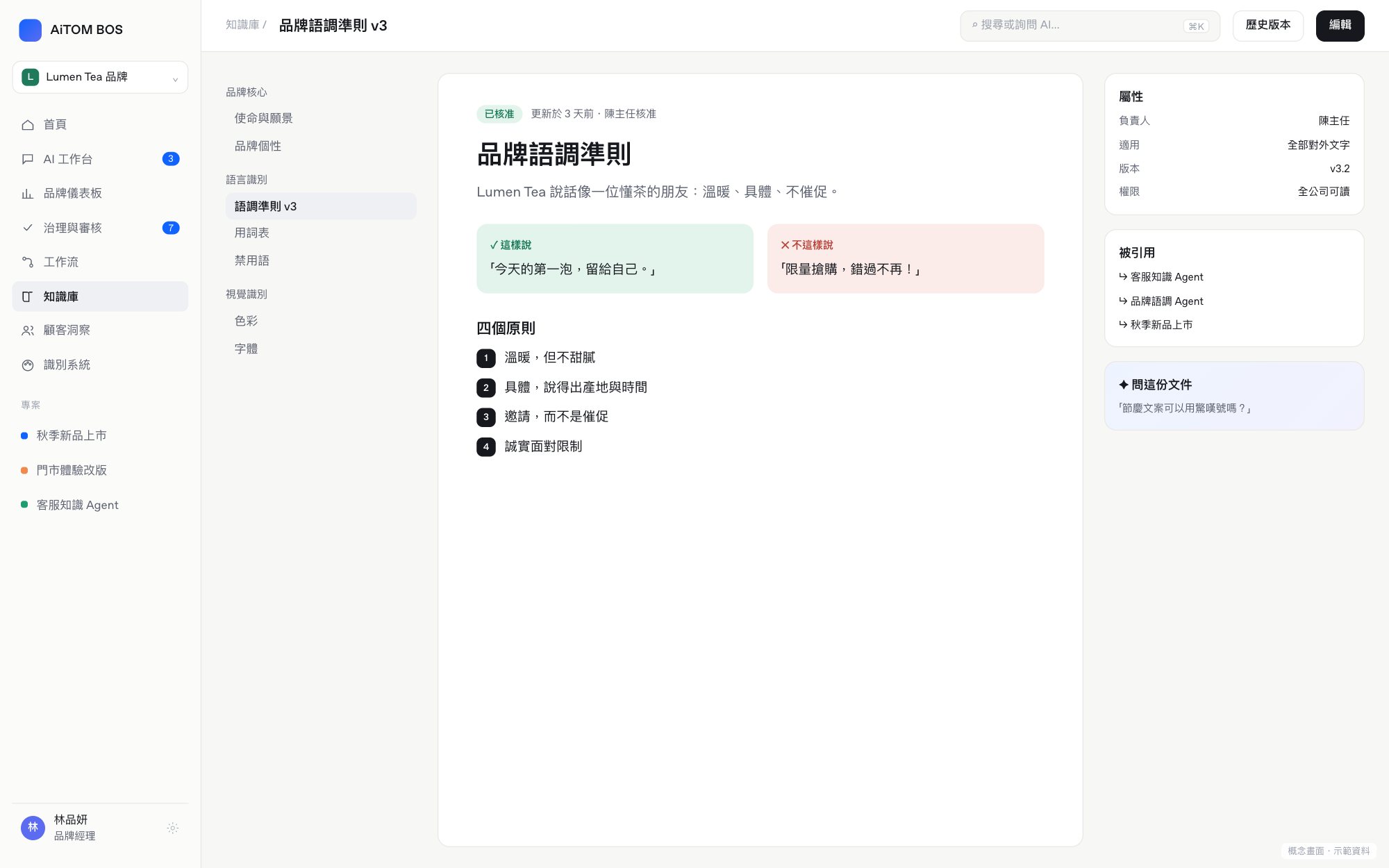Click the search magnifier icon

(x=974, y=25)
